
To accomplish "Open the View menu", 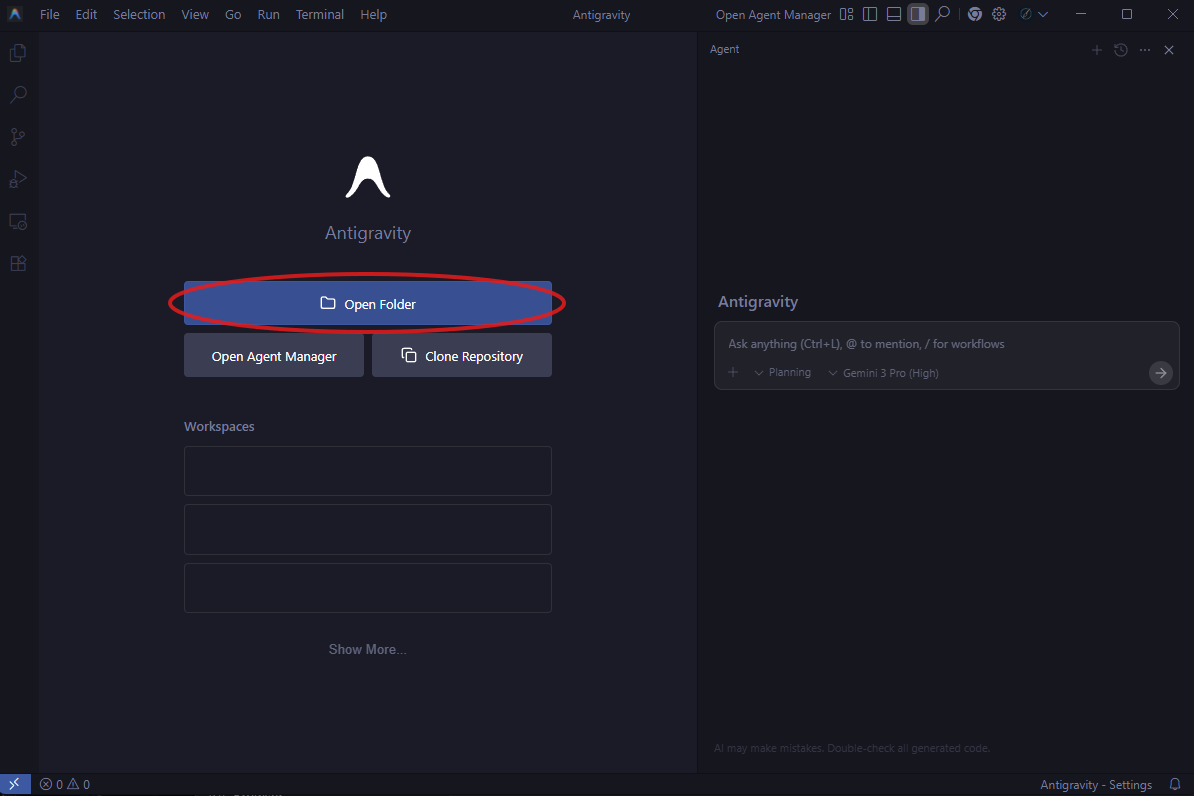I will tap(195, 14).
